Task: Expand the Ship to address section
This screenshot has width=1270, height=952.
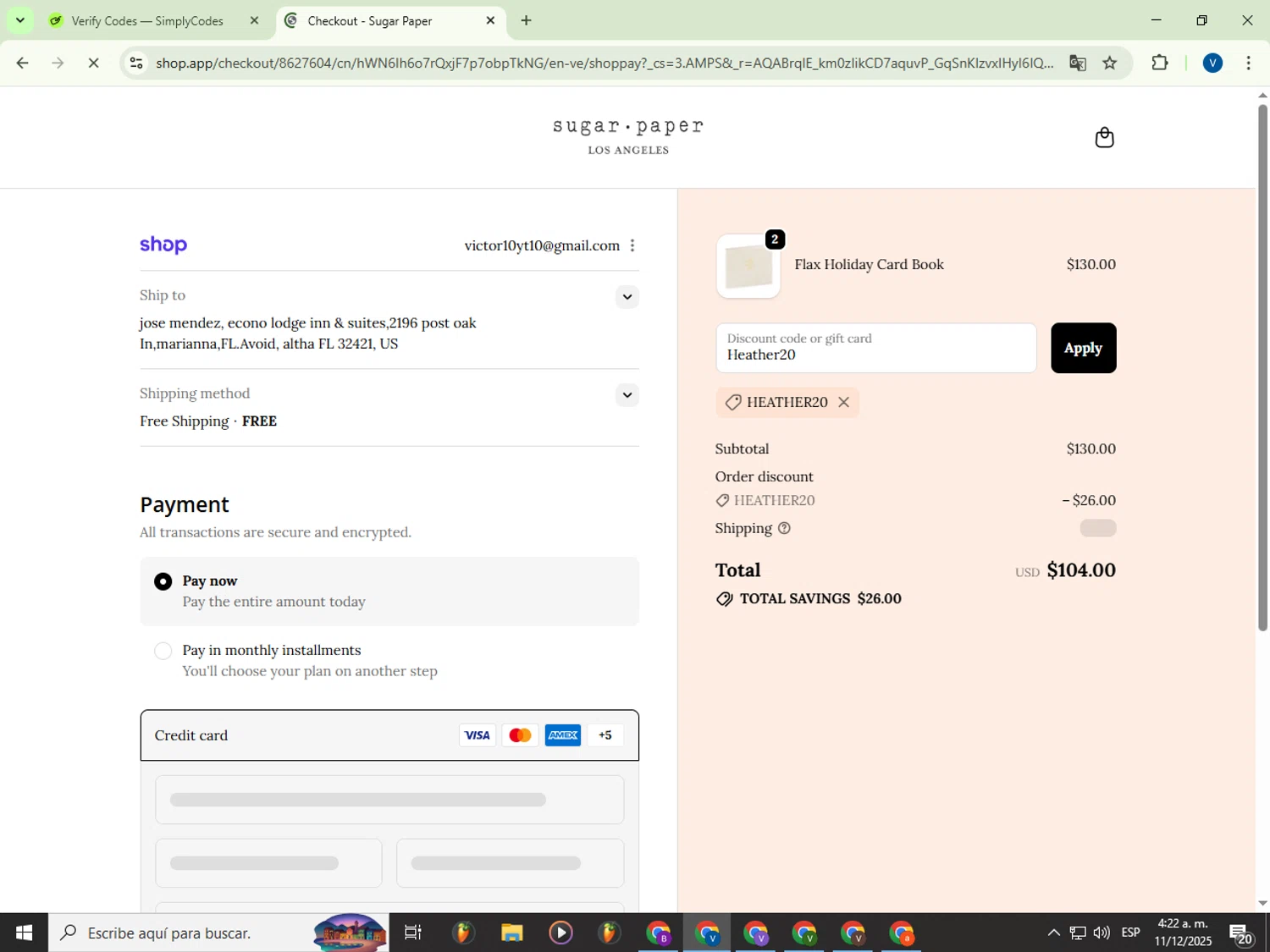Action: click(627, 296)
